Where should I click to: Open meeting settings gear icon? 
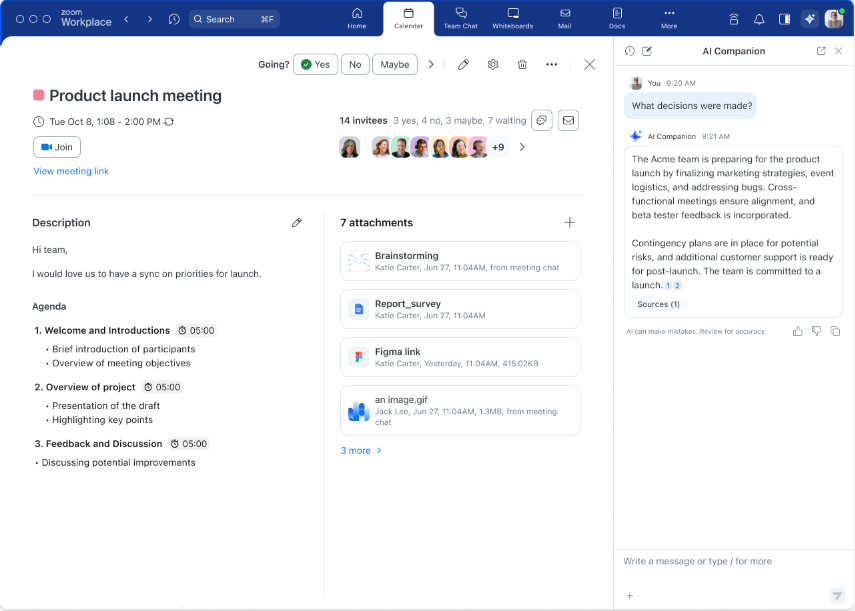pos(493,64)
